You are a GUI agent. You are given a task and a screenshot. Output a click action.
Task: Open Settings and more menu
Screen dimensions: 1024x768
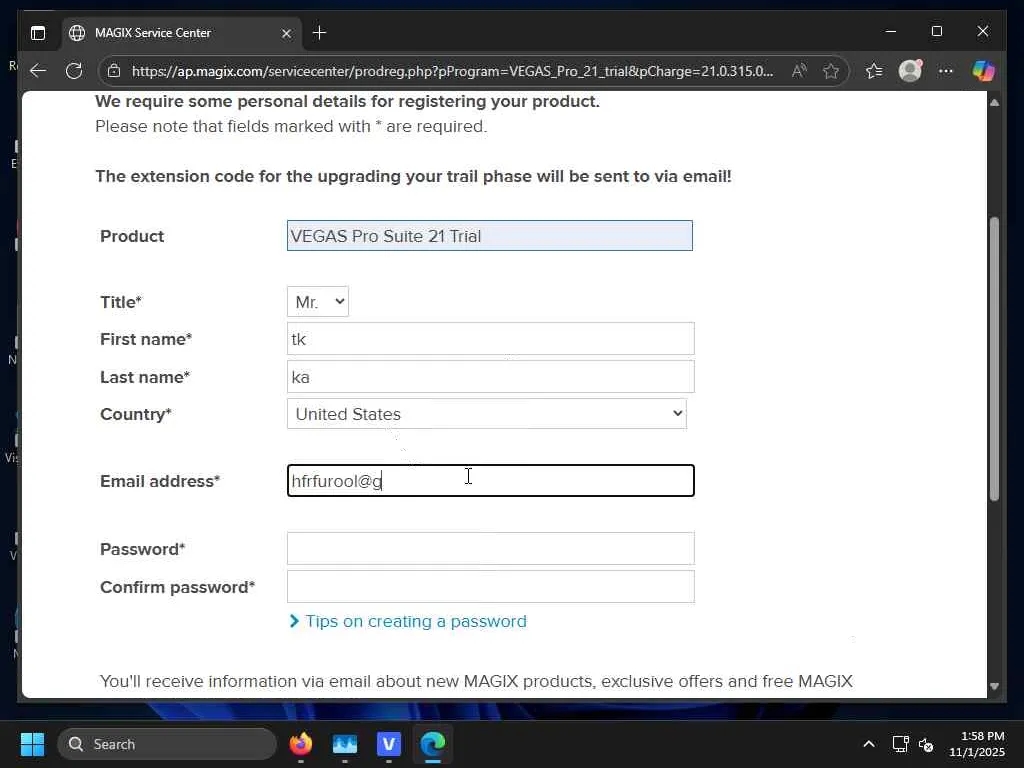[946, 71]
